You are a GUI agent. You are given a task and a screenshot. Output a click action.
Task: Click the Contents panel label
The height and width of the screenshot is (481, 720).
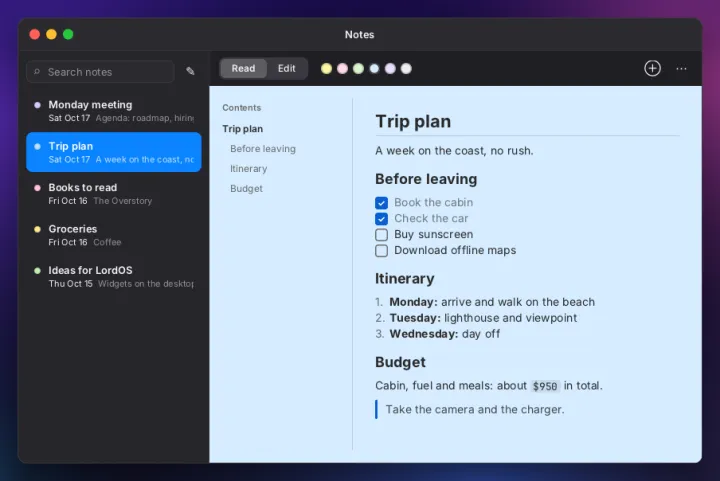point(242,107)
